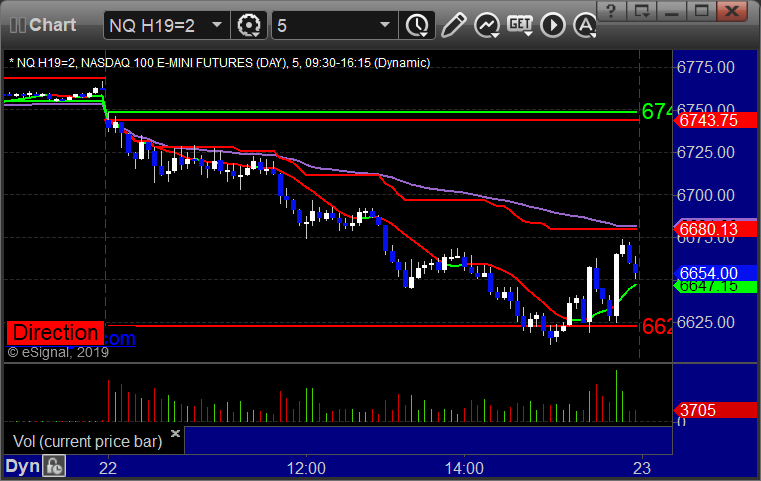Click the 23 date axis label
This screenshot has height=481, width=761.
click(x=642, y=468)
